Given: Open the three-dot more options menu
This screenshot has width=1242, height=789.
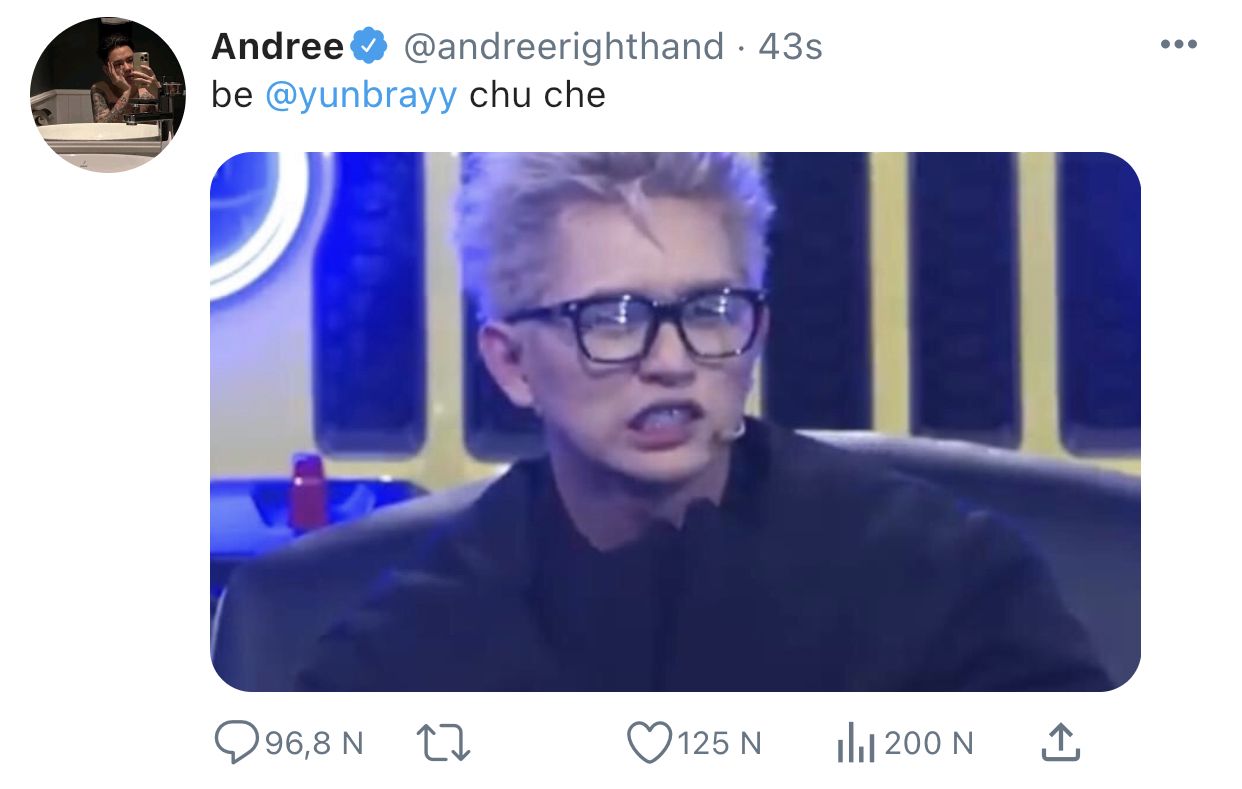Looking at the screenshot, I should 1178,46.
